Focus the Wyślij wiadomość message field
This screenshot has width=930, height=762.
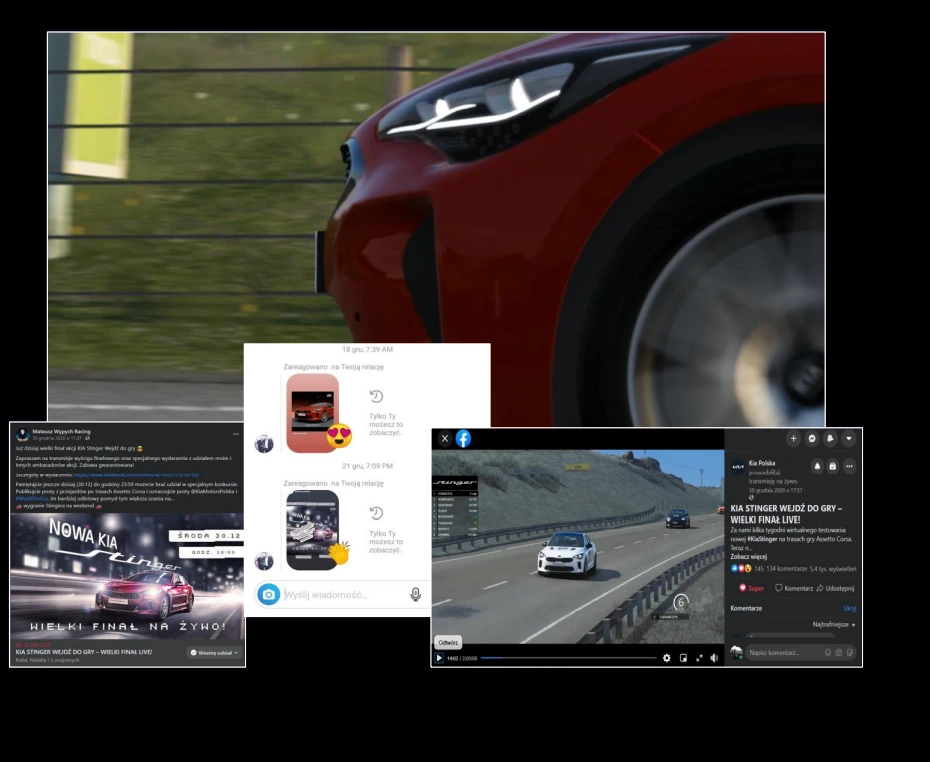point(344,595)
